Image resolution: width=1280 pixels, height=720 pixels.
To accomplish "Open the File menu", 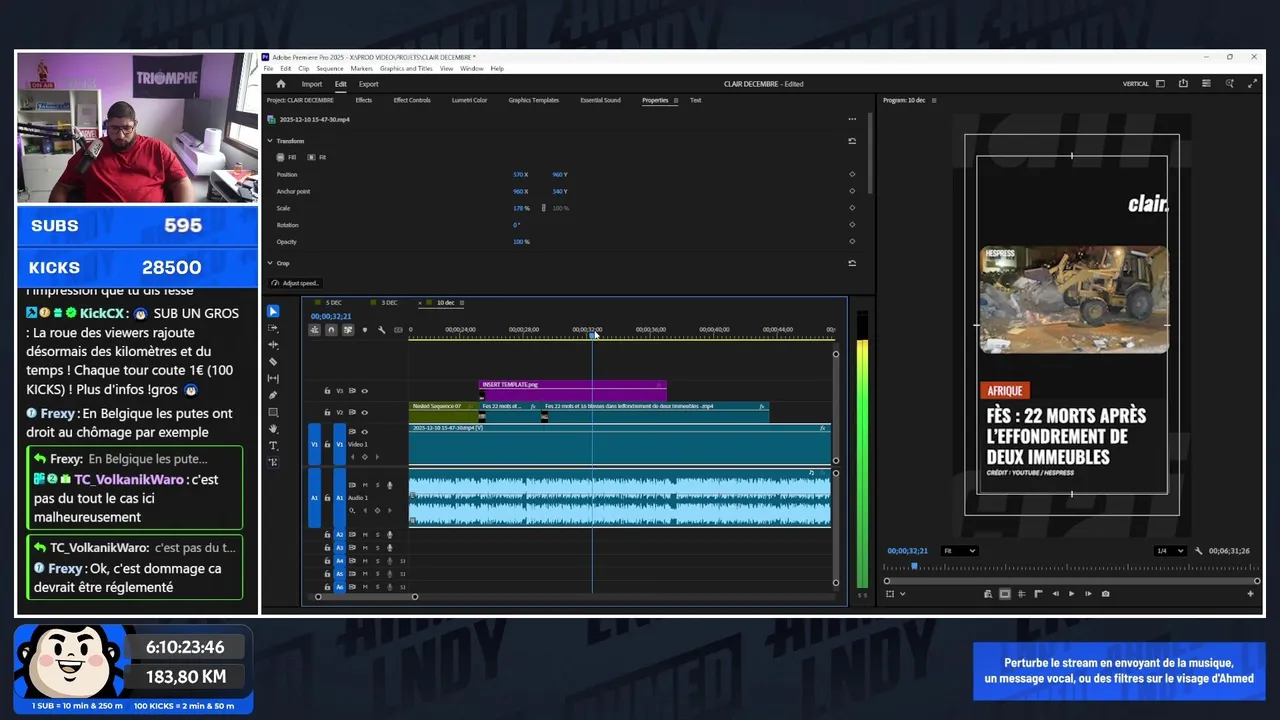I will pyautogui.click(x=268, y=69).
